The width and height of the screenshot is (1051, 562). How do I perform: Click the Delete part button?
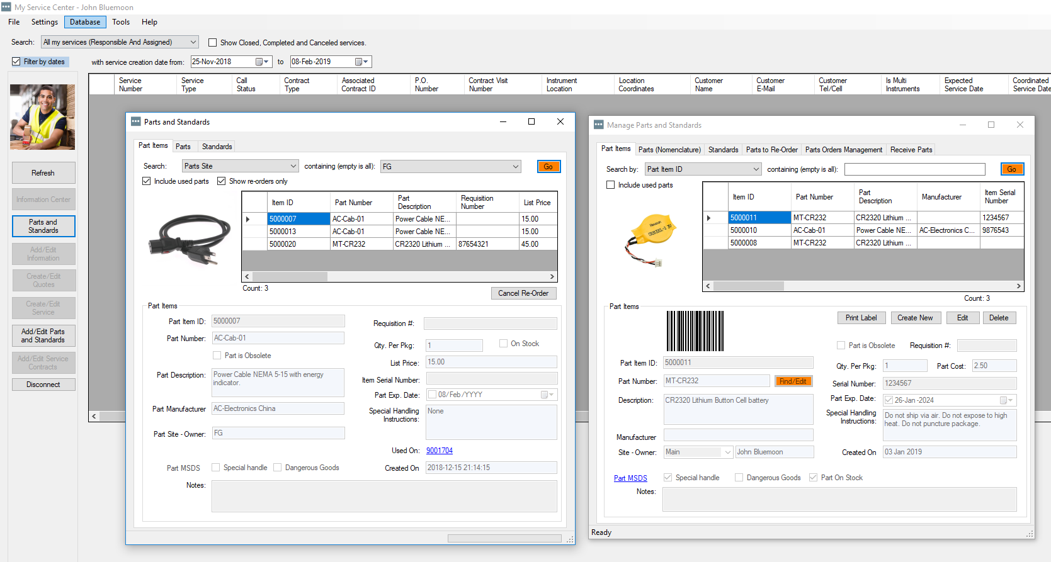coord(999,318)
